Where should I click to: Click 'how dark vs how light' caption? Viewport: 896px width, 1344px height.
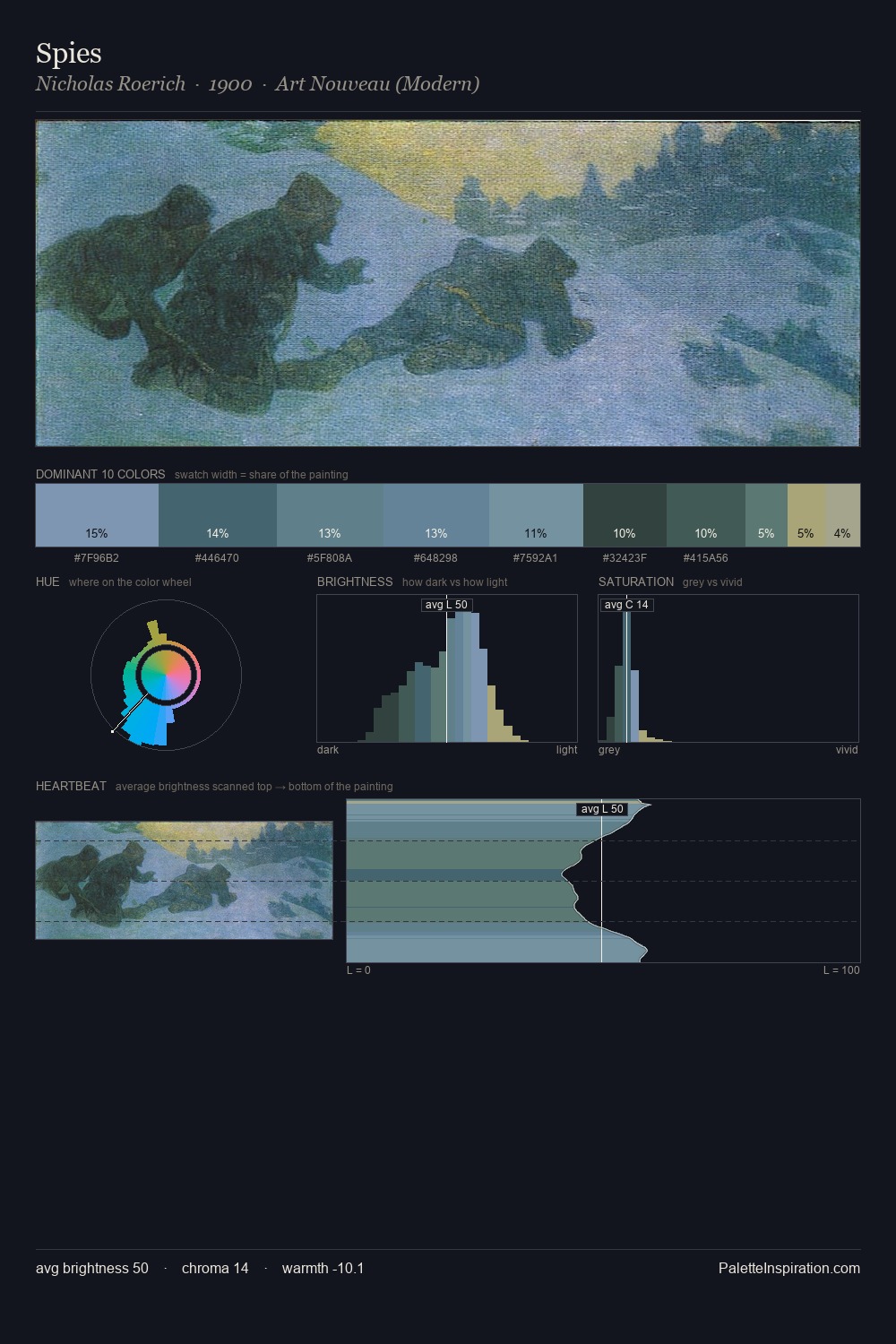click(x=455, y=582)
